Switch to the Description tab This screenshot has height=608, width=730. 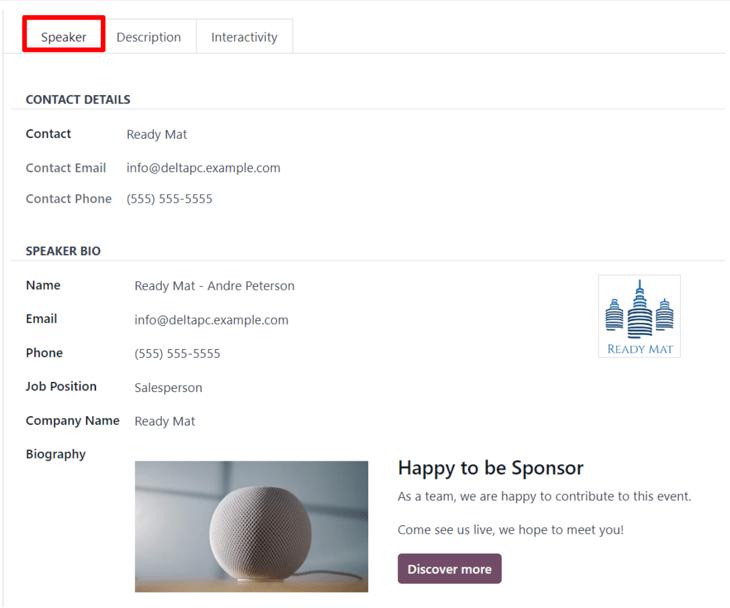tap(149, 37)
